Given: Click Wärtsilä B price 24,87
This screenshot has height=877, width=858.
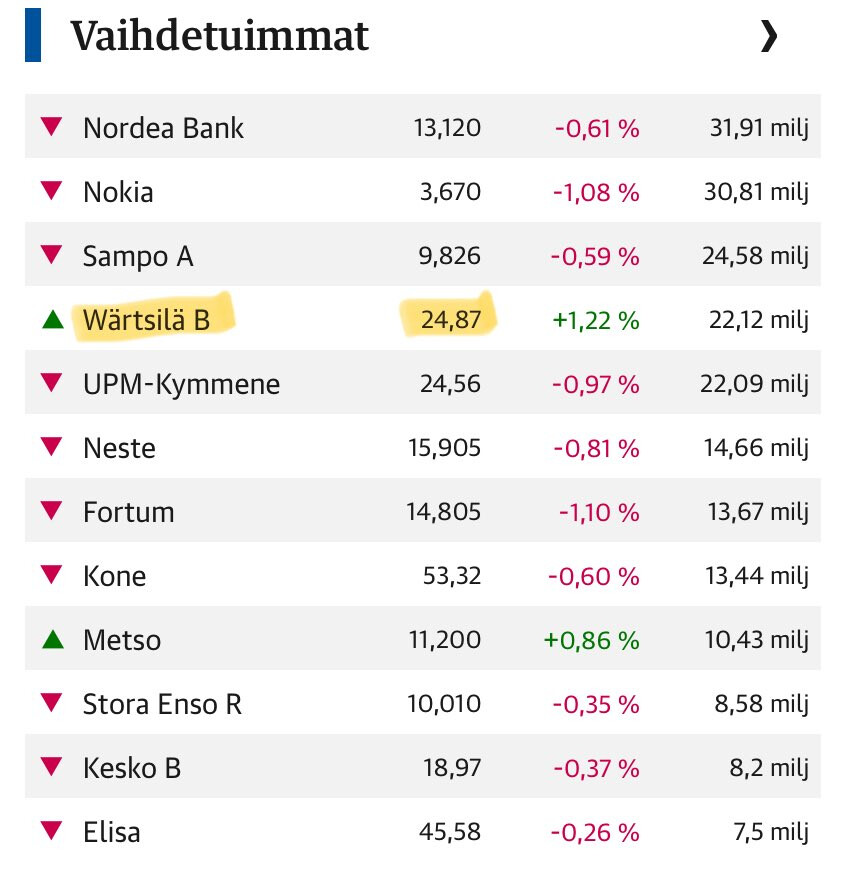Looking at the screenshot, I should pyautogui.click(x=450, y=320).
